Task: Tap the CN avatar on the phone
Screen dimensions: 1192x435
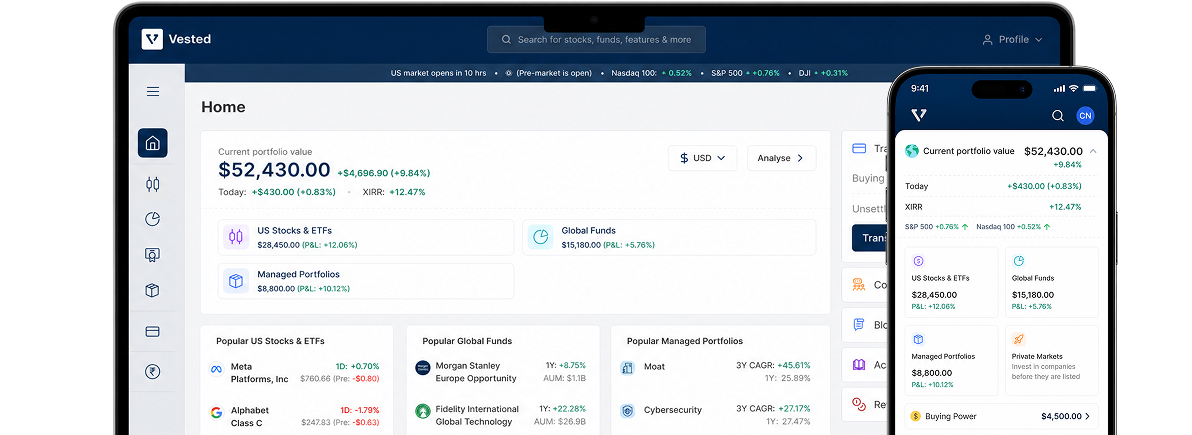Action: click(1086, 116)
